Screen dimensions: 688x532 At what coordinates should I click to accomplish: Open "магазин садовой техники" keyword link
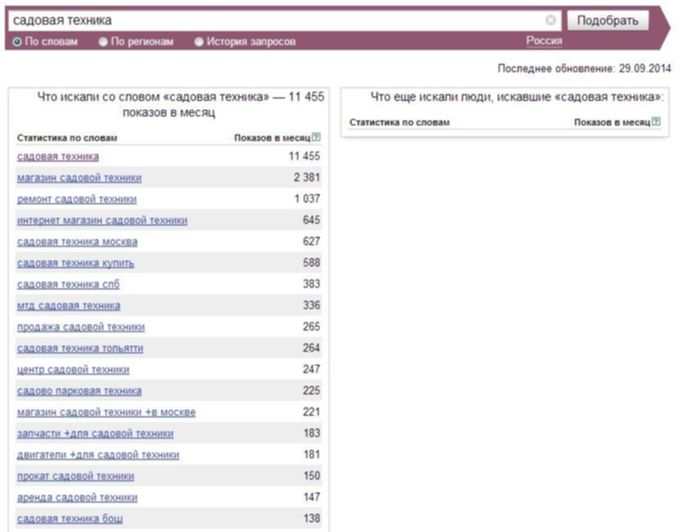(79, 178)
